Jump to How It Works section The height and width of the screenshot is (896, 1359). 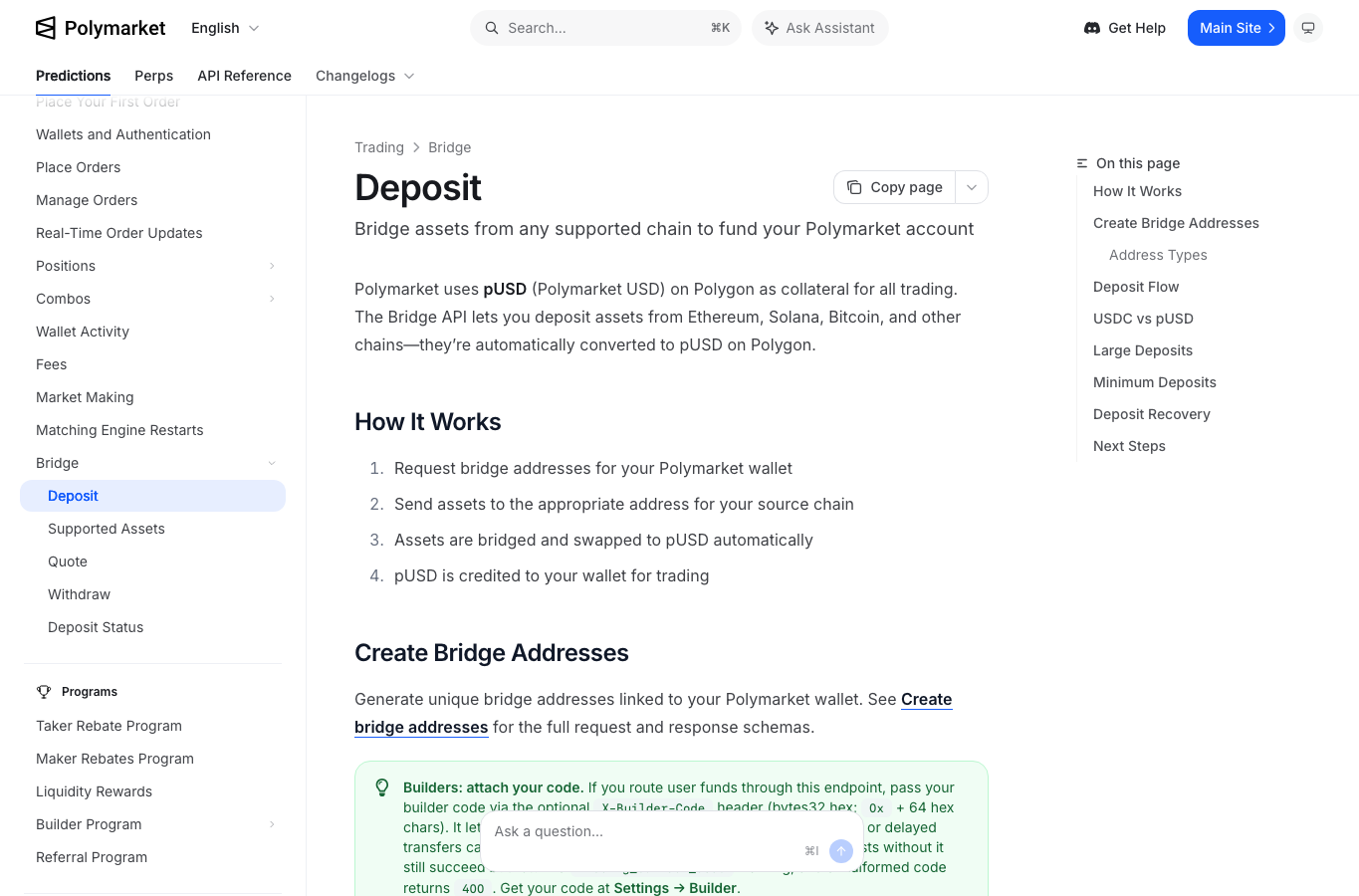(1137, 191)
